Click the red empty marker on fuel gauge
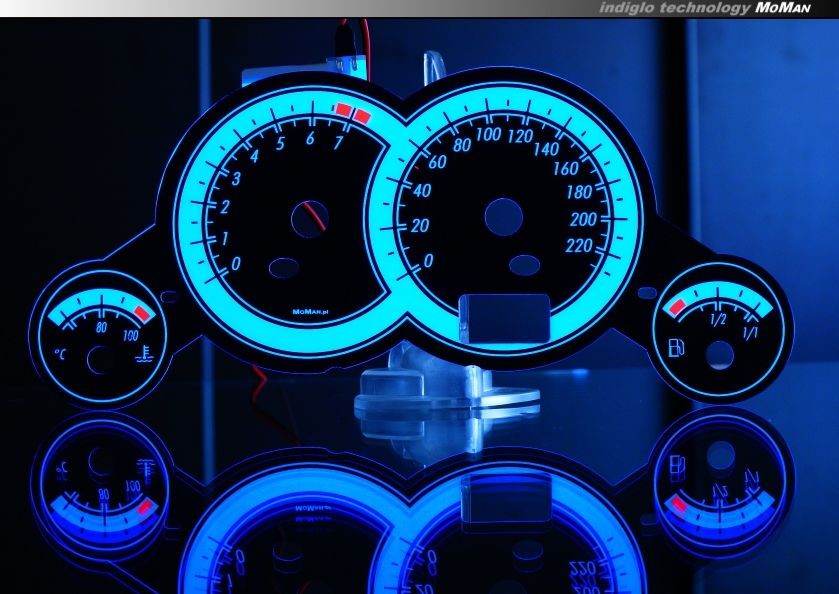 click(x=677, y=307)
